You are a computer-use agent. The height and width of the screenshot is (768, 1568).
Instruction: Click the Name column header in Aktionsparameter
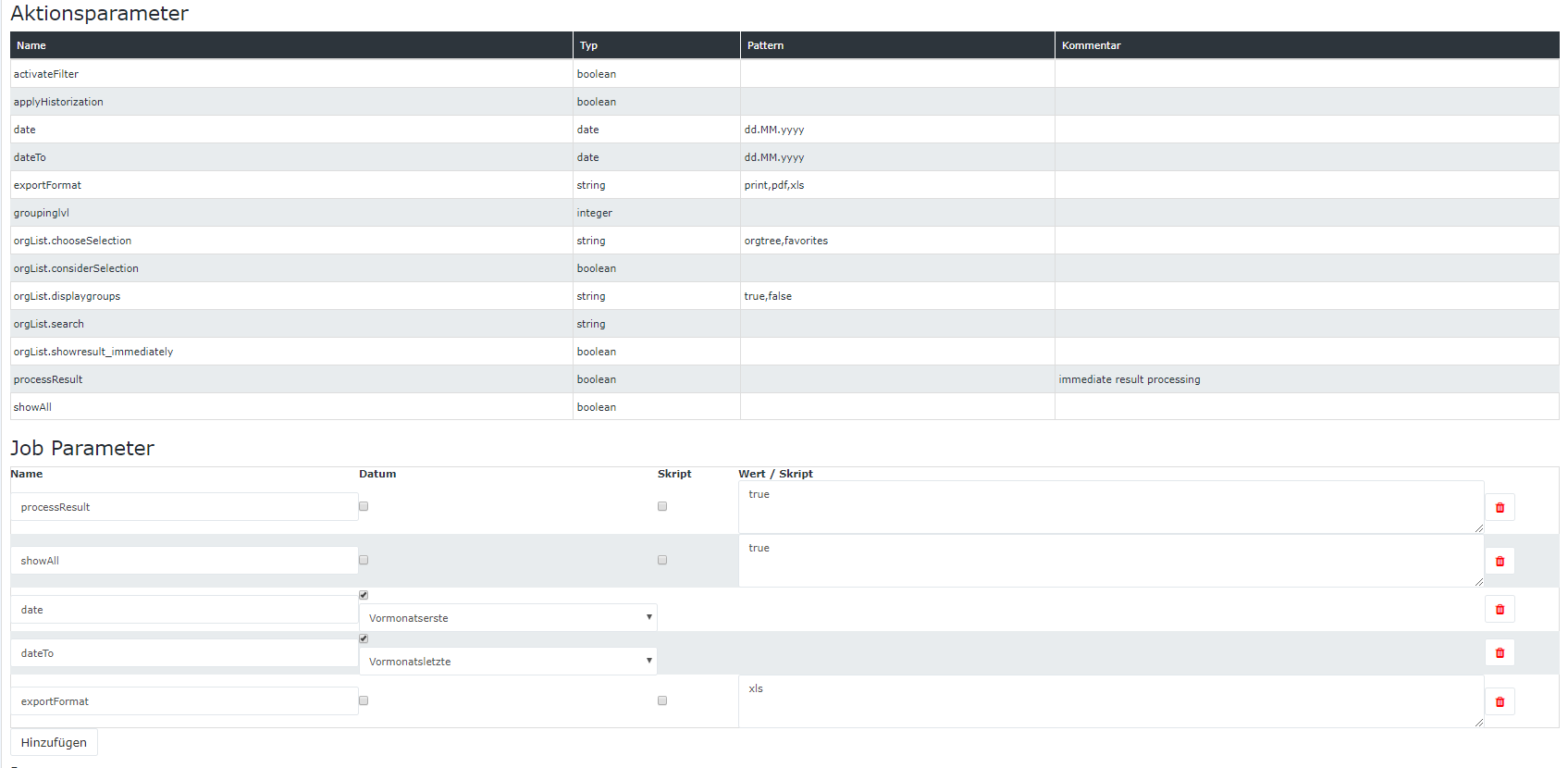tap(291, 45)
